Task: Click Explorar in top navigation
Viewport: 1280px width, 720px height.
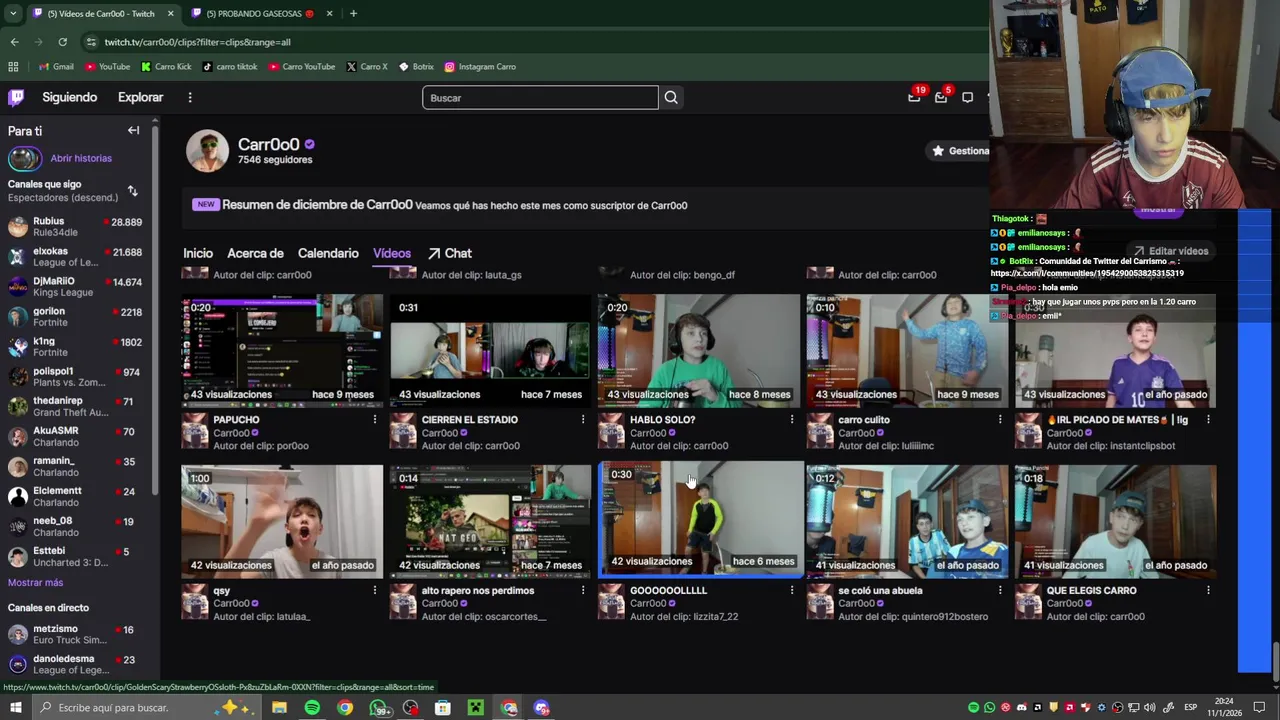Action: (x=140, y=97)
